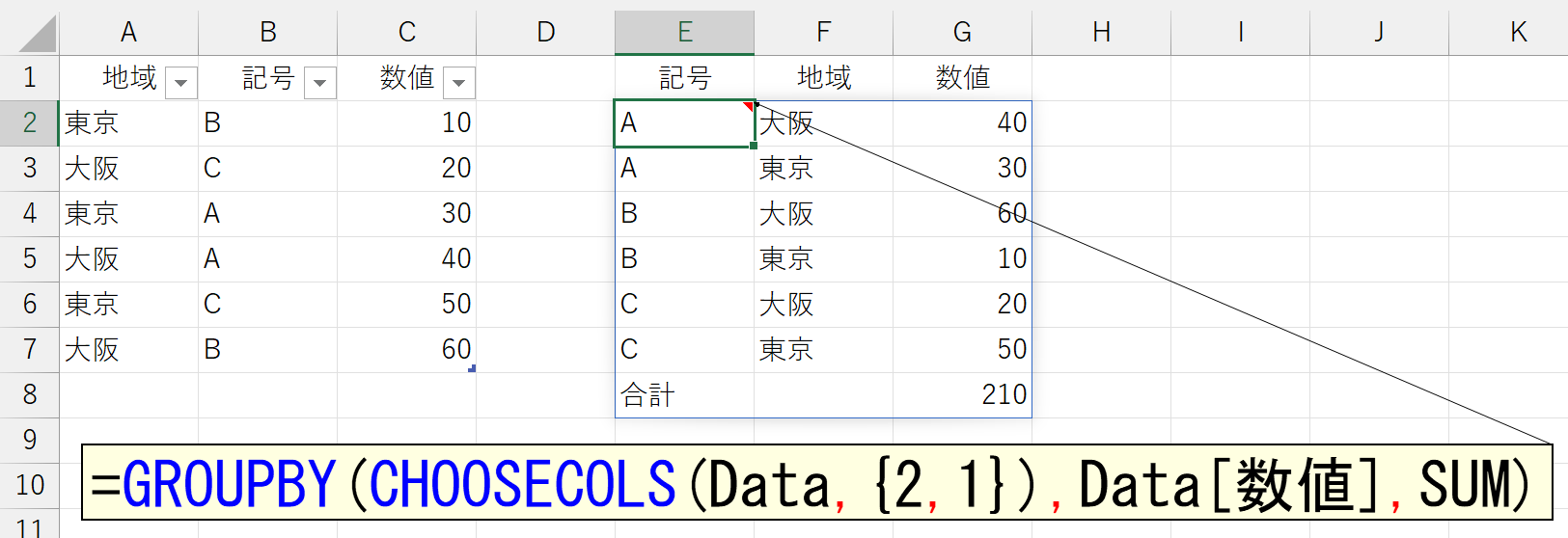Select row 5 header
Image resolution: width=1568 pixels, height=538 pixels.
pyautogui.click(x=30, y=259)
